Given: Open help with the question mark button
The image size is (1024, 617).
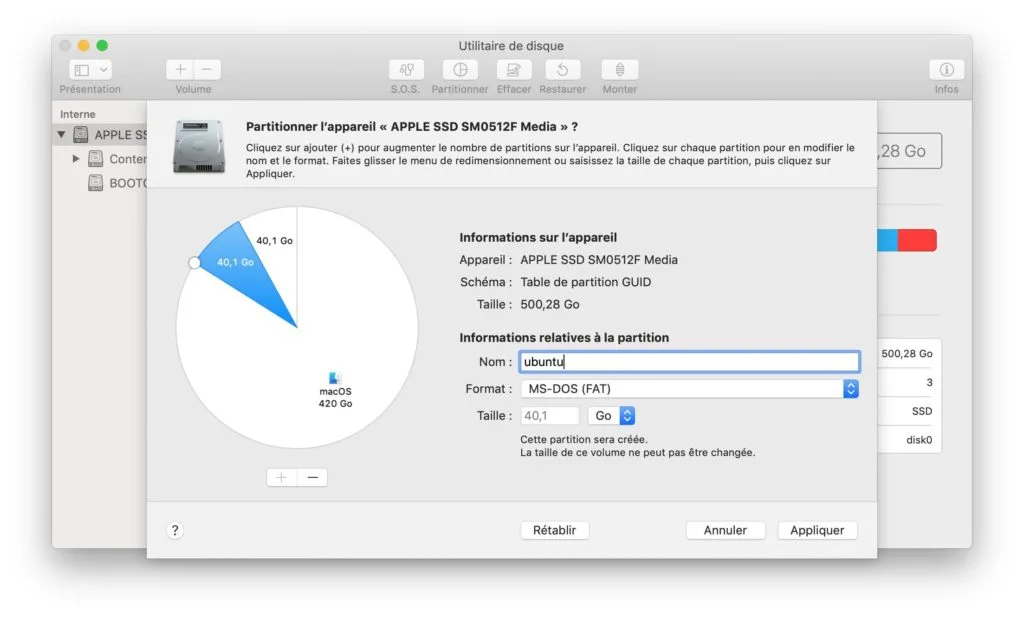Looking at the screenshot, I should coord(175,530).
